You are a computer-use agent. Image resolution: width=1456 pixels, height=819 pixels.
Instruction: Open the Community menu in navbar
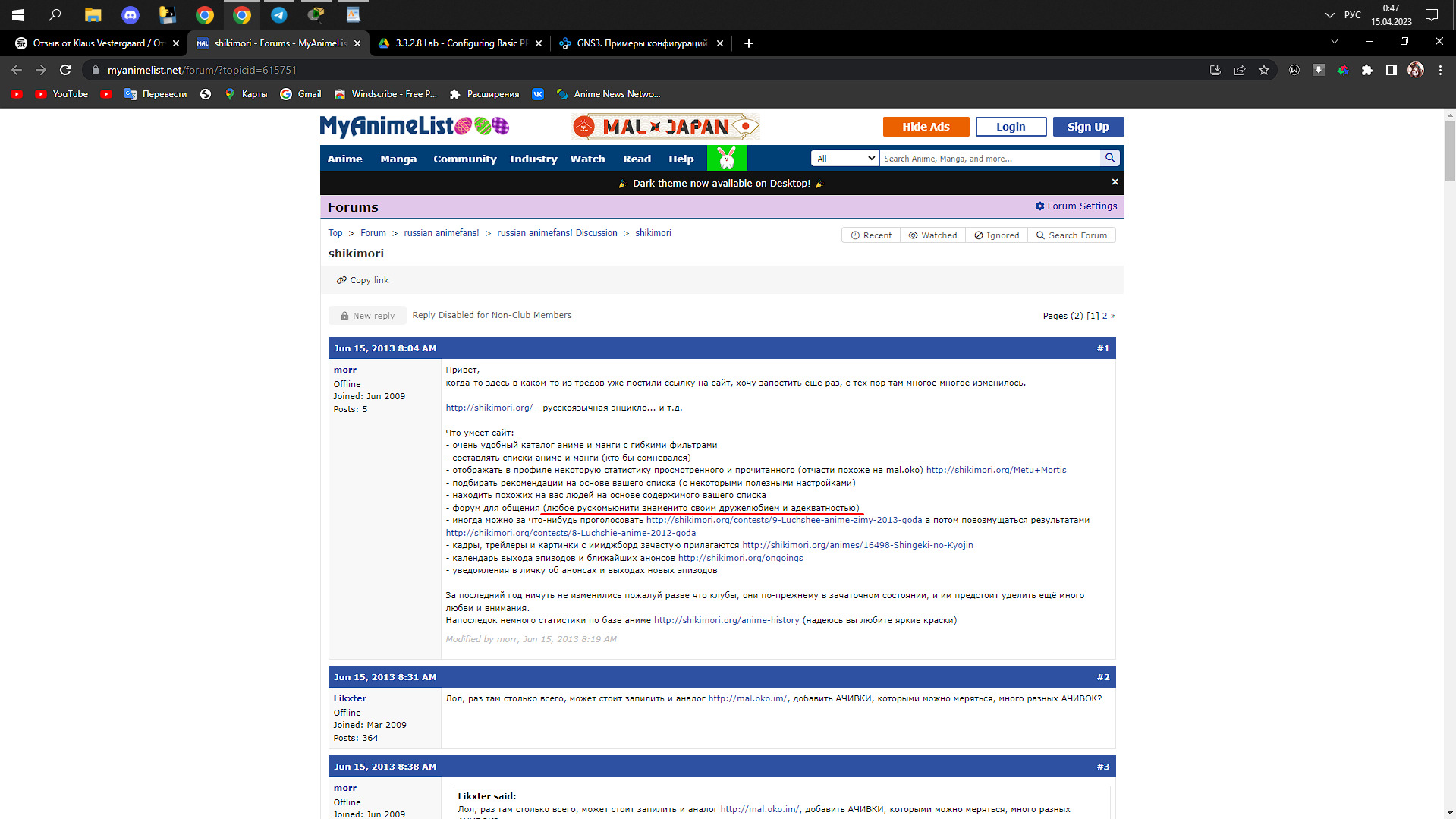[464, 159]
